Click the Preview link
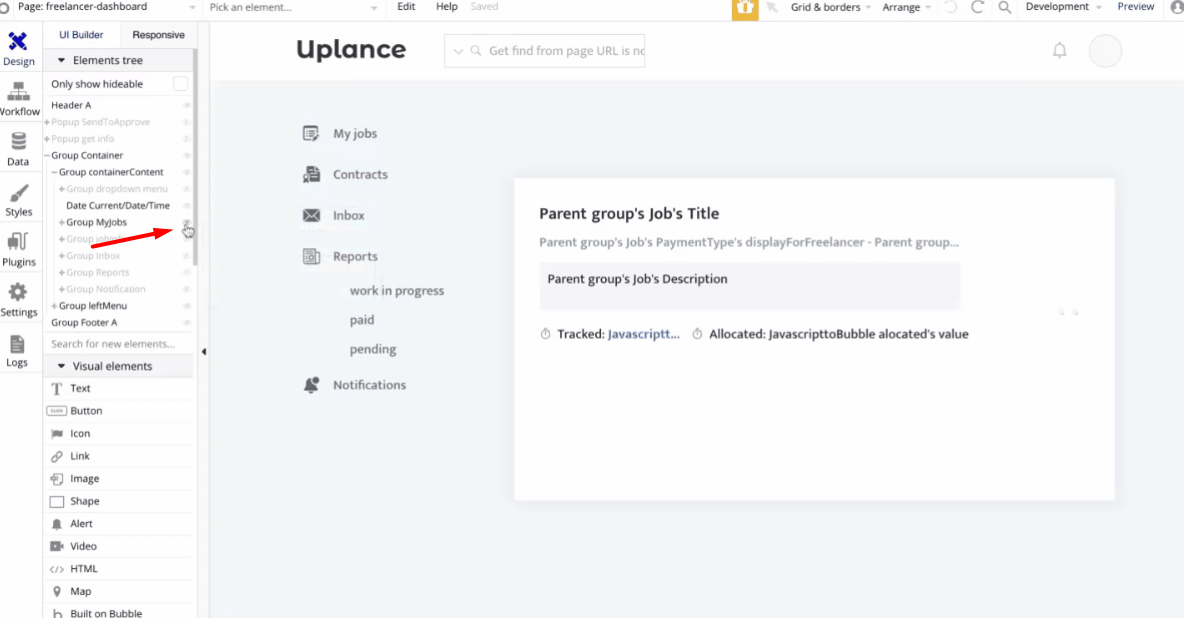Viewport: 1184px width, 618px height. [x=1135, y=7]
